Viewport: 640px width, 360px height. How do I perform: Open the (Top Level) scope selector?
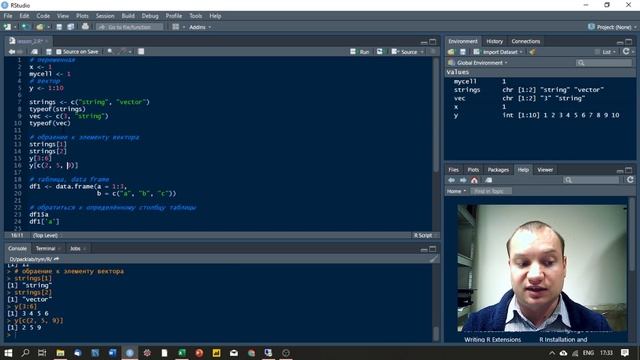pos(45,236)
